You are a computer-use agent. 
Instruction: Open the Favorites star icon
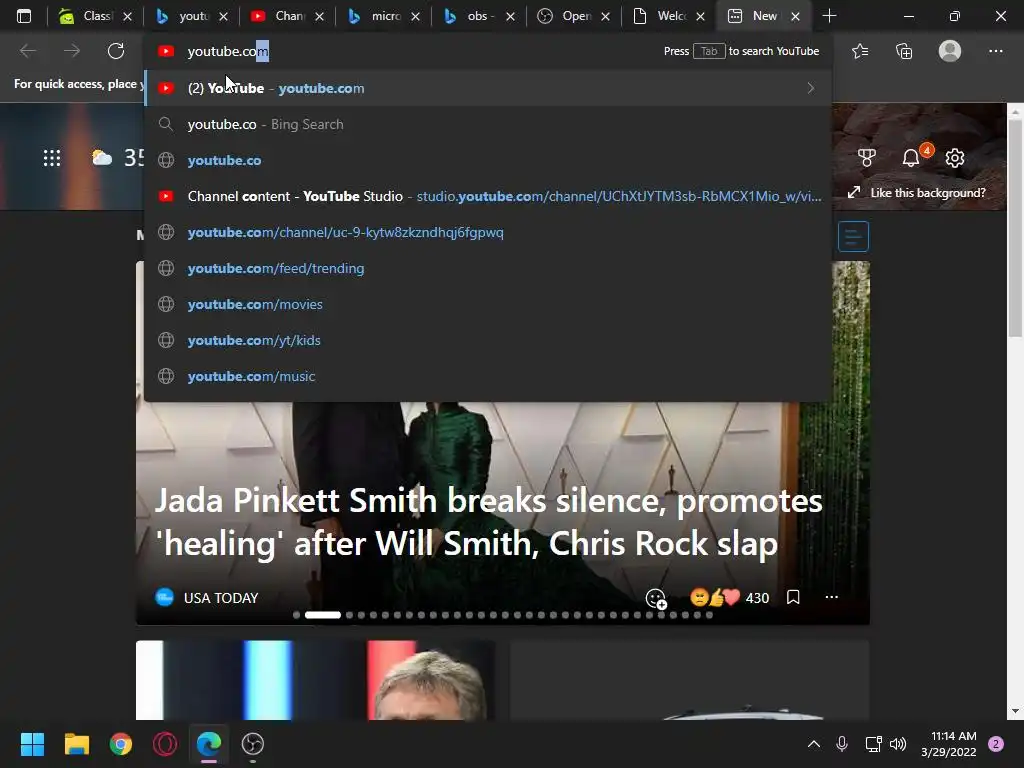860,51
